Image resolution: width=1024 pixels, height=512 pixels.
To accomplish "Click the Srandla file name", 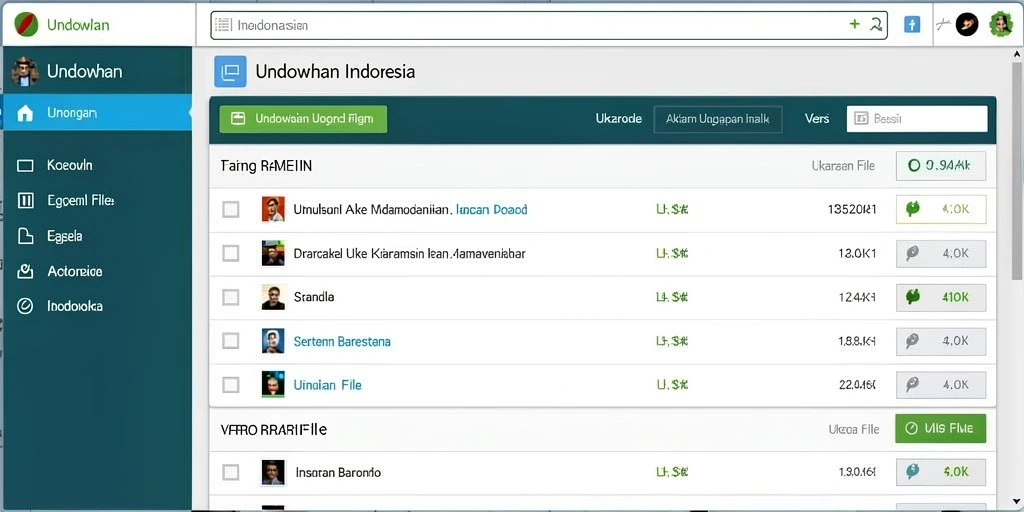I will pos(314,297).
